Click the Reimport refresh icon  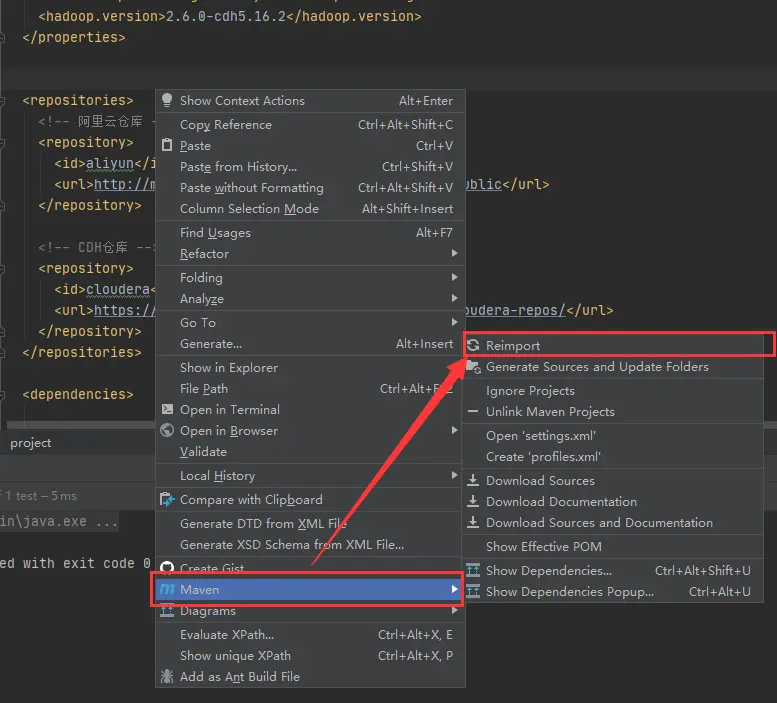pos(473,345)
